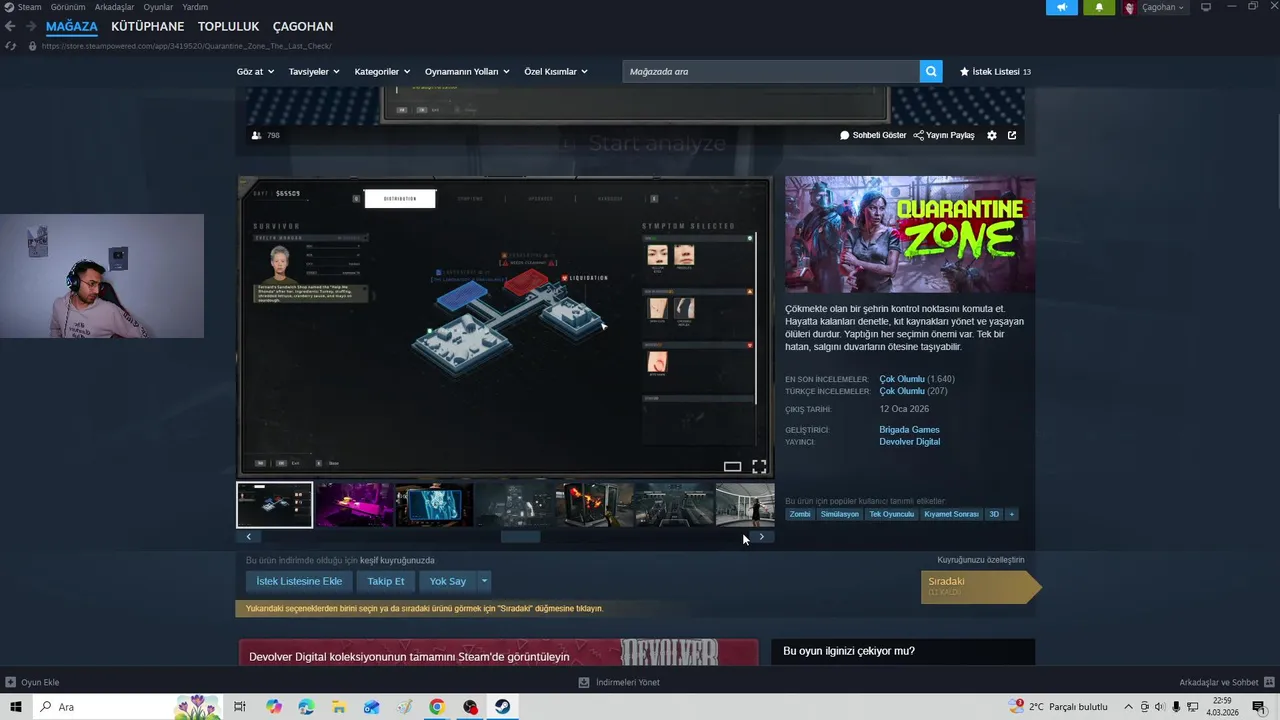Open Steam from the Windows taskbar

coord(502,707)
